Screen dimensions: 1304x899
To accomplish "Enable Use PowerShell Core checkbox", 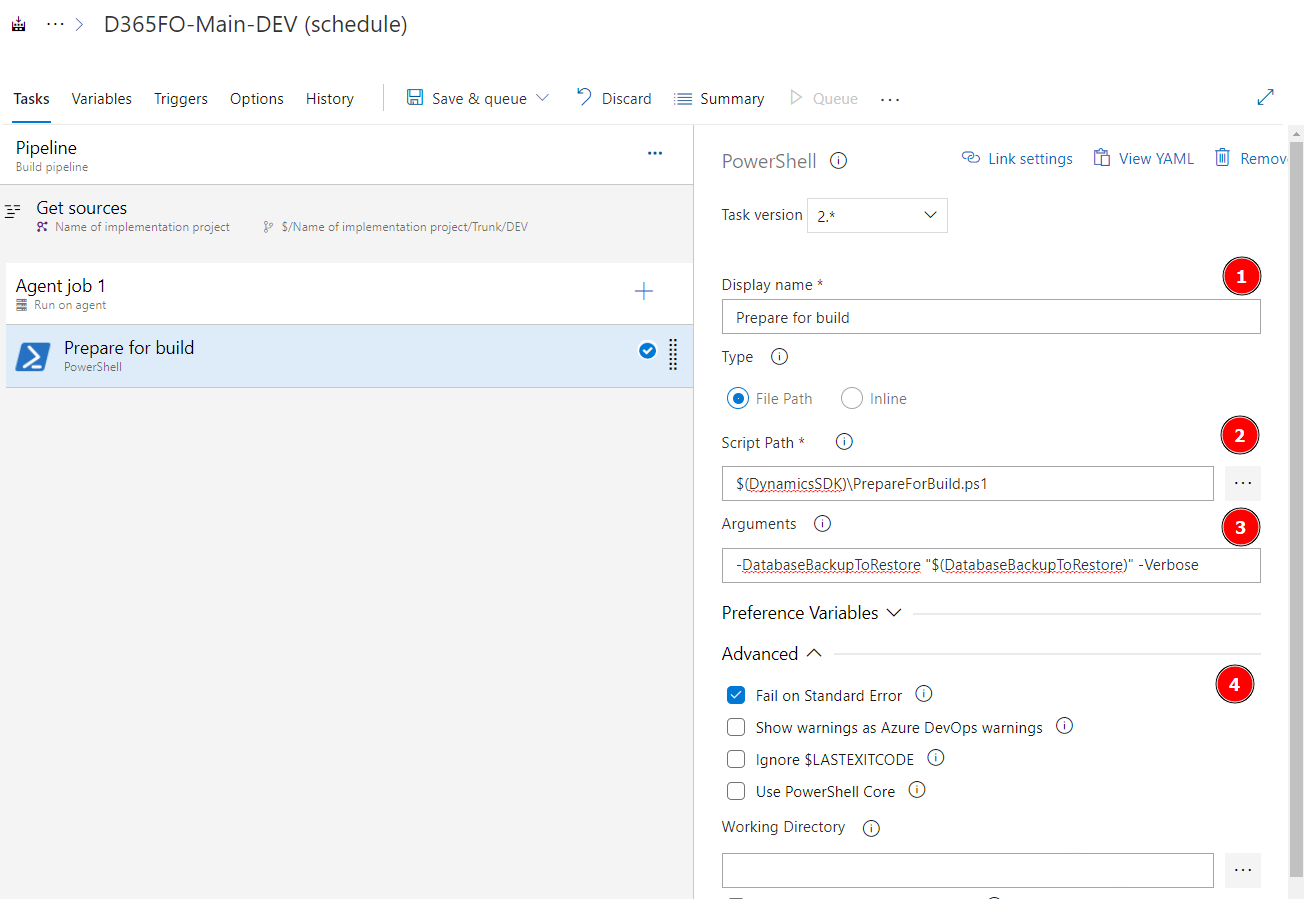I will click(x=736, y=791).
